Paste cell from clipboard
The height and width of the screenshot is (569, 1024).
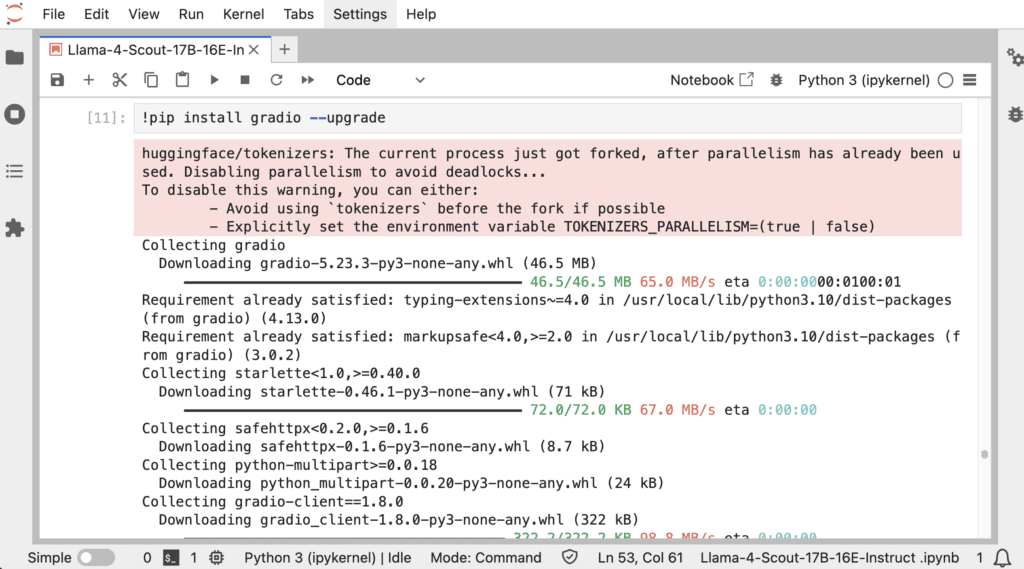pyautogui.click(x=182, y=80)
